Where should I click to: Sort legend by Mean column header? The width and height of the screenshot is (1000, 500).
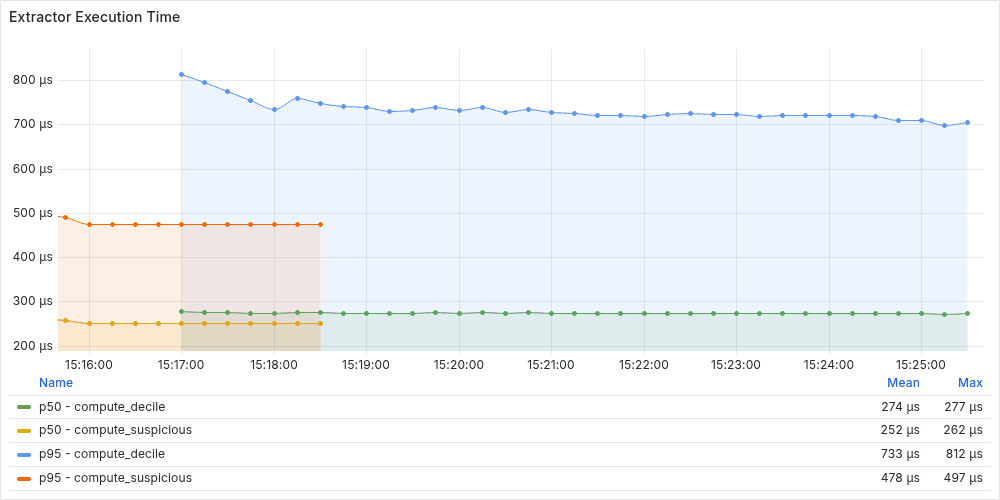903,383
